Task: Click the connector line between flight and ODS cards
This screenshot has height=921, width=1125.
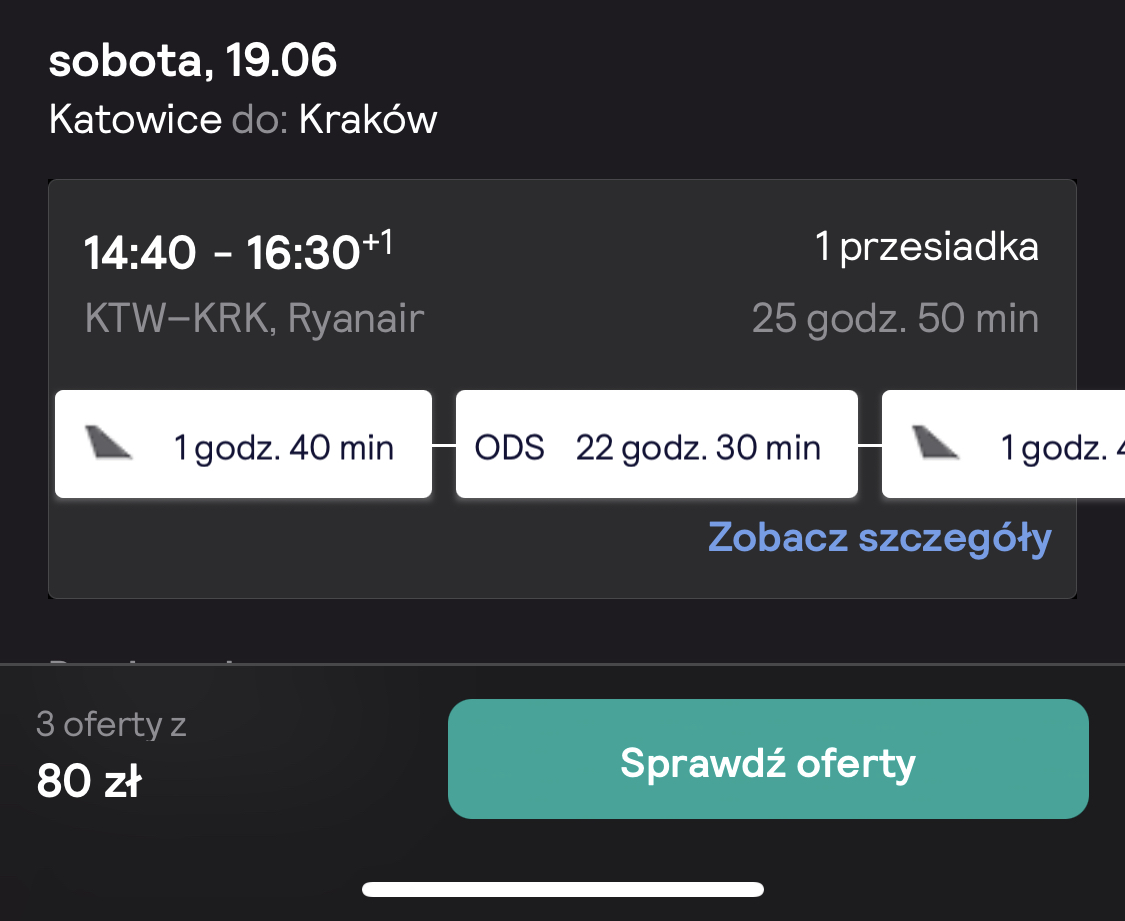Action: 444,445
